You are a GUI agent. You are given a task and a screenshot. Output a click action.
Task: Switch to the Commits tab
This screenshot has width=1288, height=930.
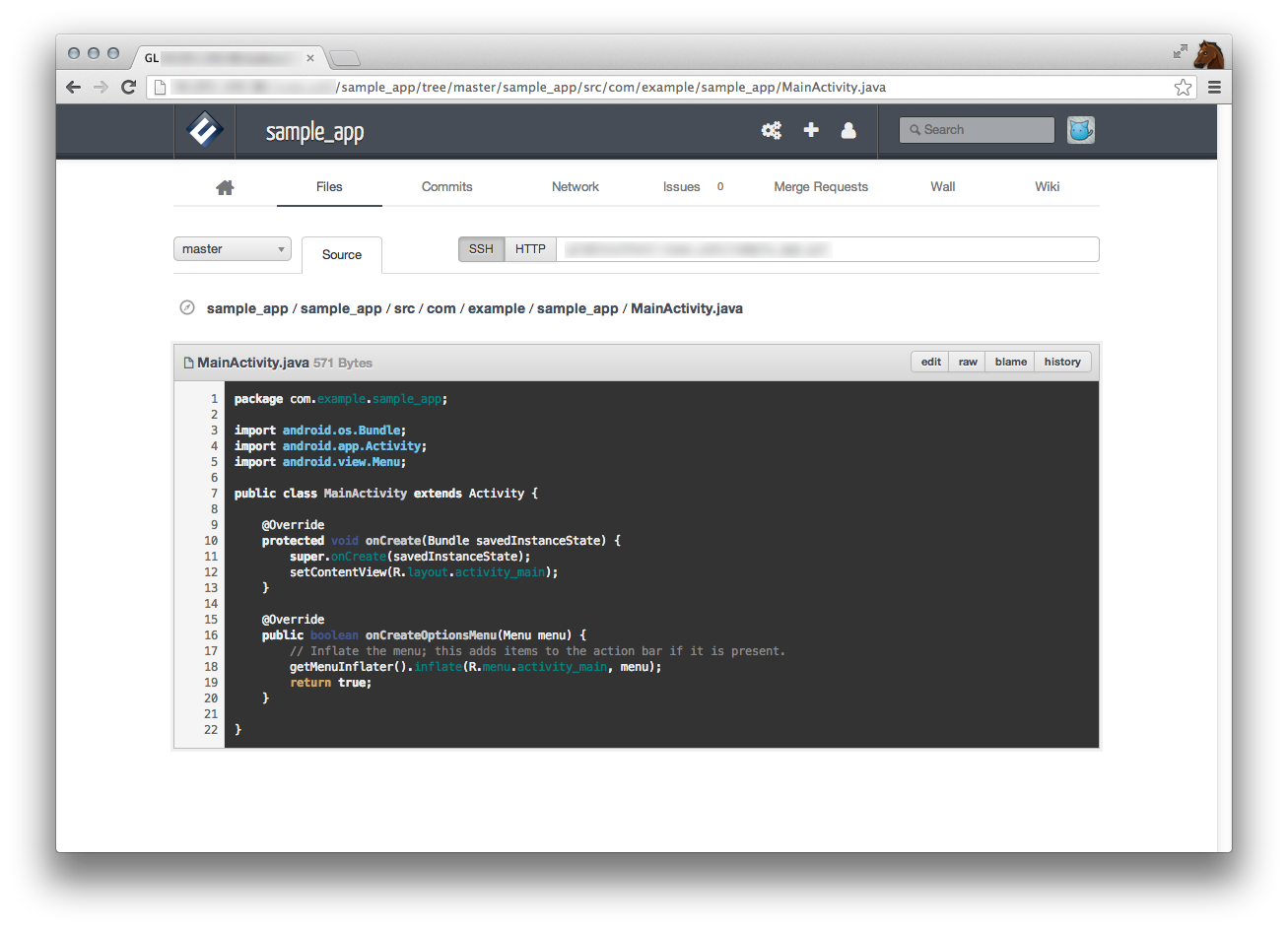click(446, 187)
